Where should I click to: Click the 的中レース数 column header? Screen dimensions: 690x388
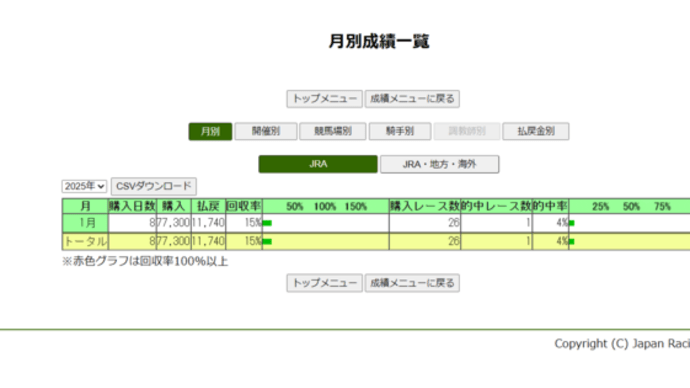[x=496, y=206]
